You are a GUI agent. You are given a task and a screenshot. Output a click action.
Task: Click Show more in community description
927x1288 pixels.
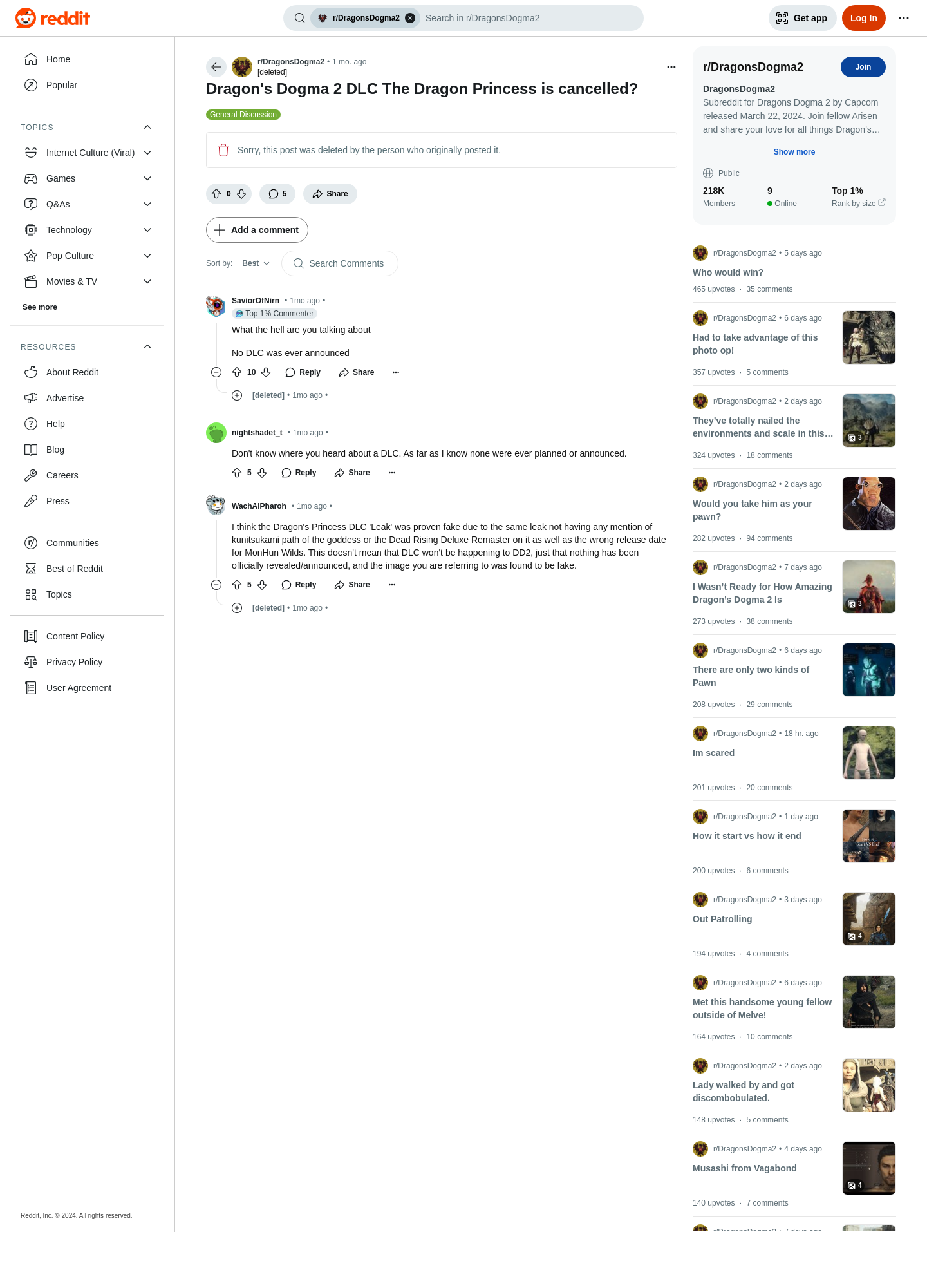click(794, 152)
